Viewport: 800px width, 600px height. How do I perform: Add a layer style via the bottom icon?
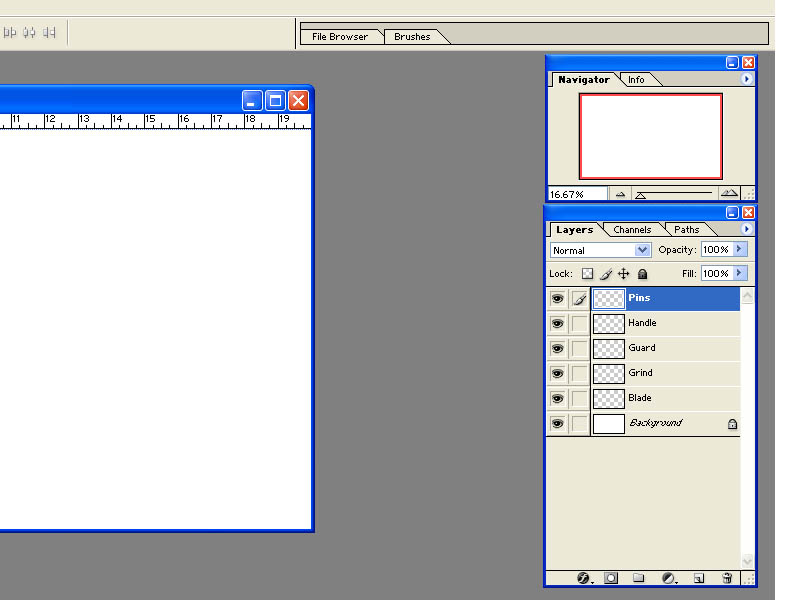pyautogui.click(x=583, y=578)
